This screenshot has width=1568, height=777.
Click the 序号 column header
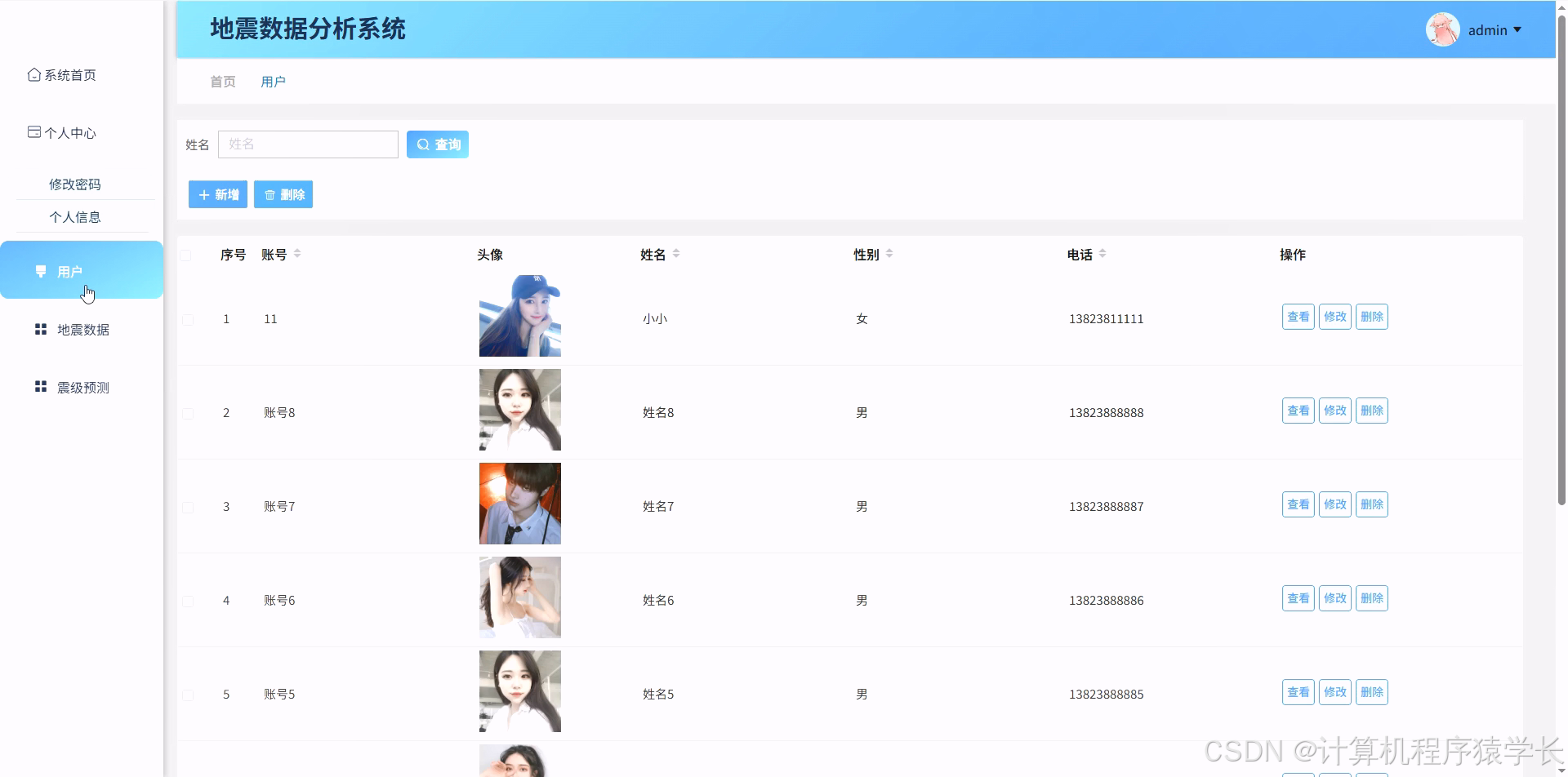click(234, 255)
